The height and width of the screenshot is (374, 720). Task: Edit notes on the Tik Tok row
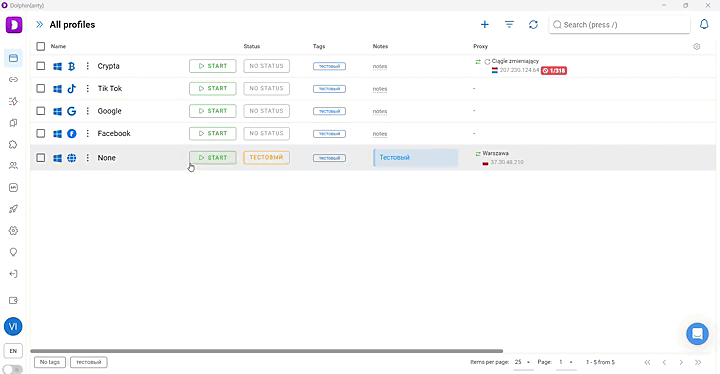point(380,89)
